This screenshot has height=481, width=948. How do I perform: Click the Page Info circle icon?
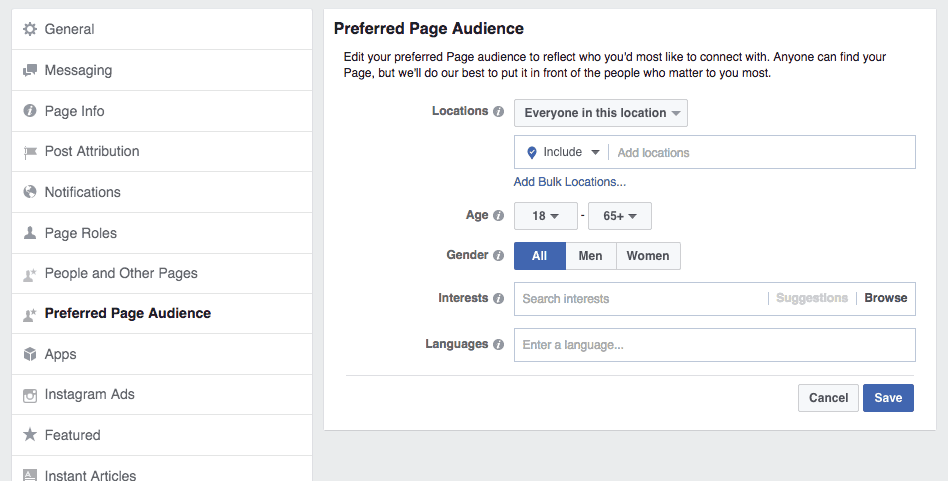[x=30, y=111]
